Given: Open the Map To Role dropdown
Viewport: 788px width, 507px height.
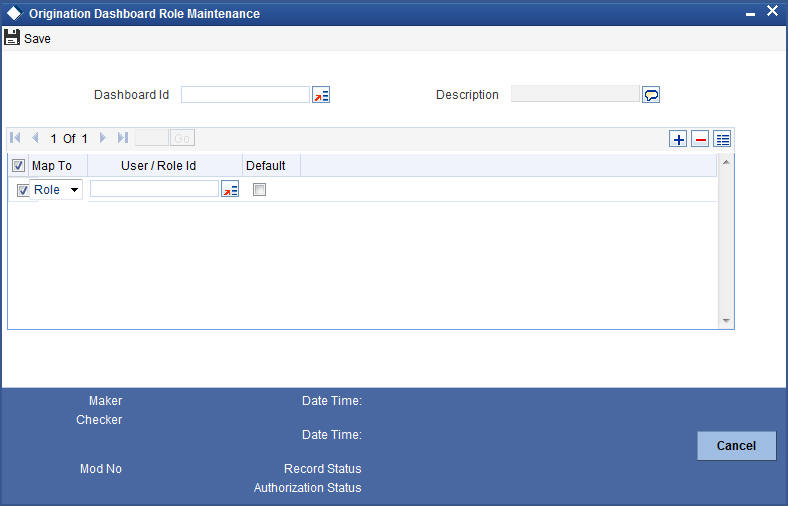Looking at the screenshot, I should pos(56,189).
